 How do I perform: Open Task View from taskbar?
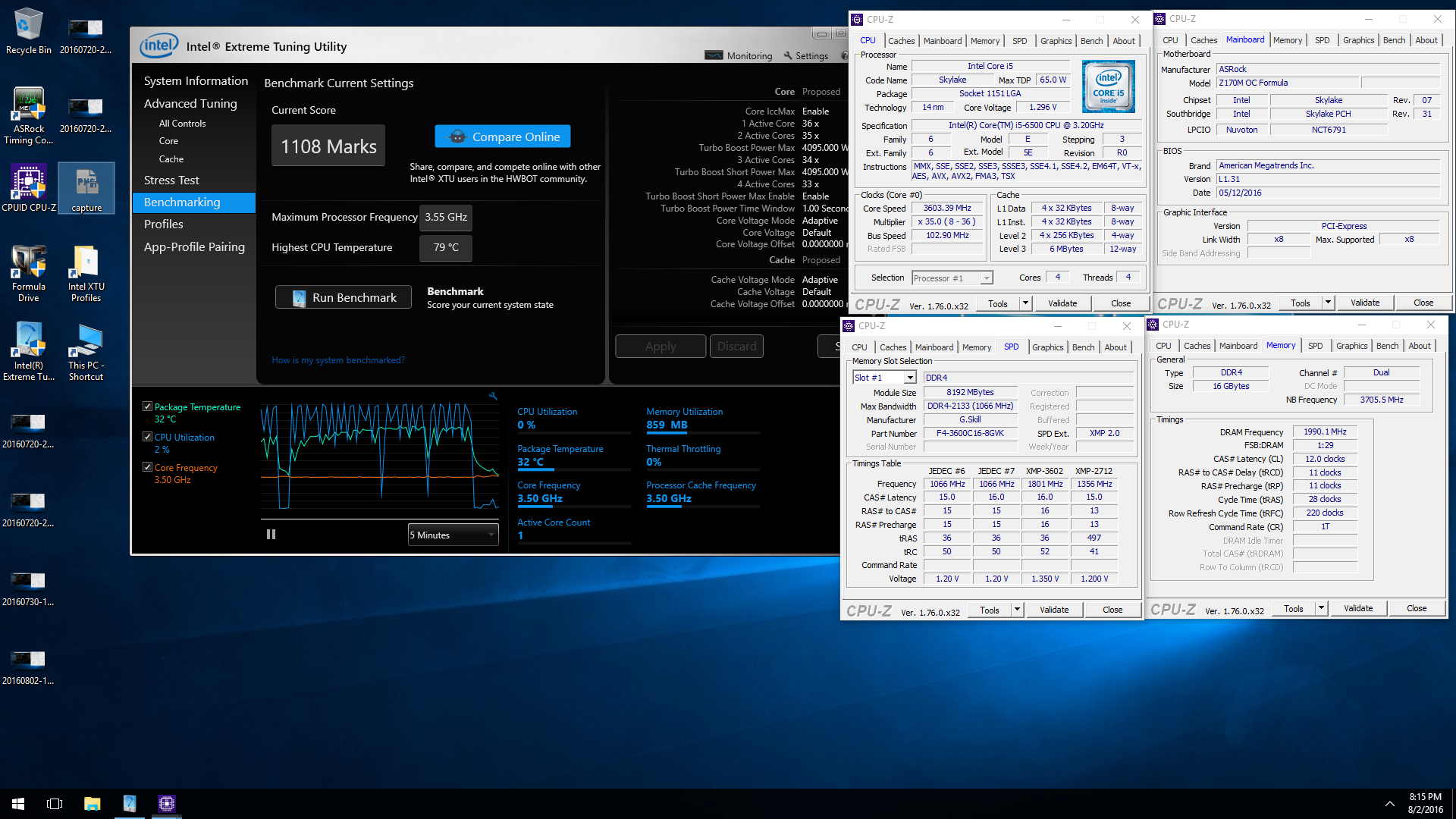click(55, 804)
